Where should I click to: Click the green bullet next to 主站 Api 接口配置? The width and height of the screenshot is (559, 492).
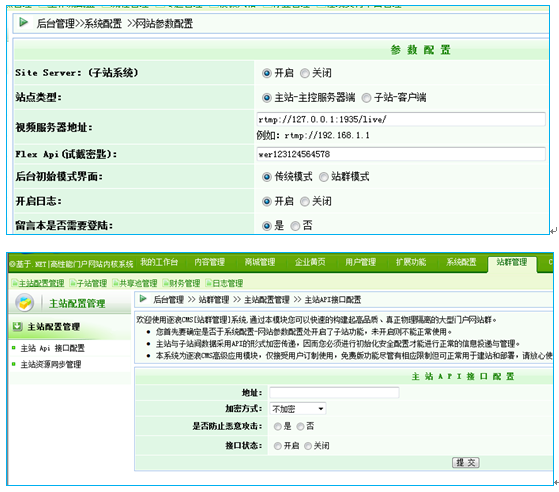(14, 348)
